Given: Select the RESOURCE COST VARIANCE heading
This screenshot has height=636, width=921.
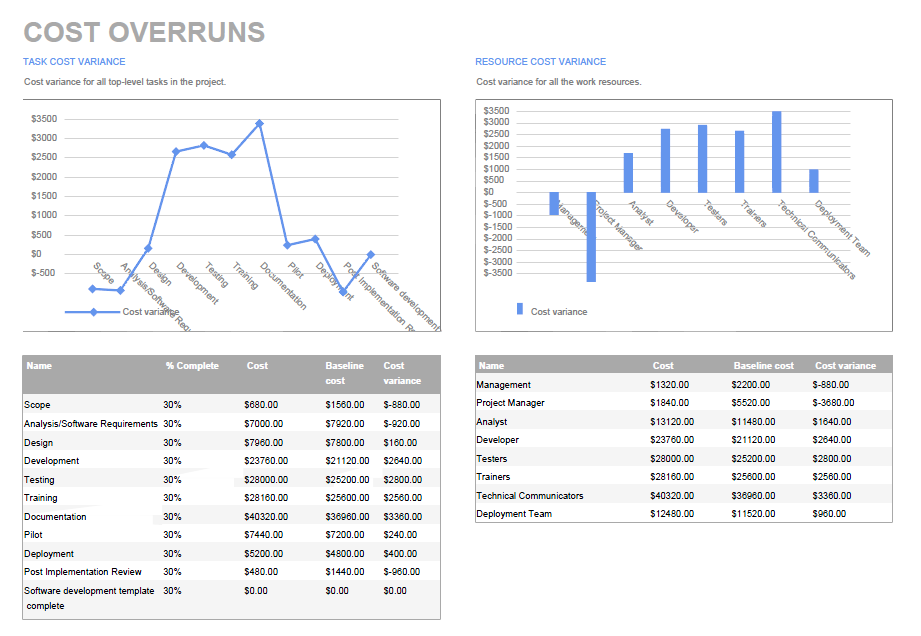Looking at the screenshot, I should (x=540, y=62).
